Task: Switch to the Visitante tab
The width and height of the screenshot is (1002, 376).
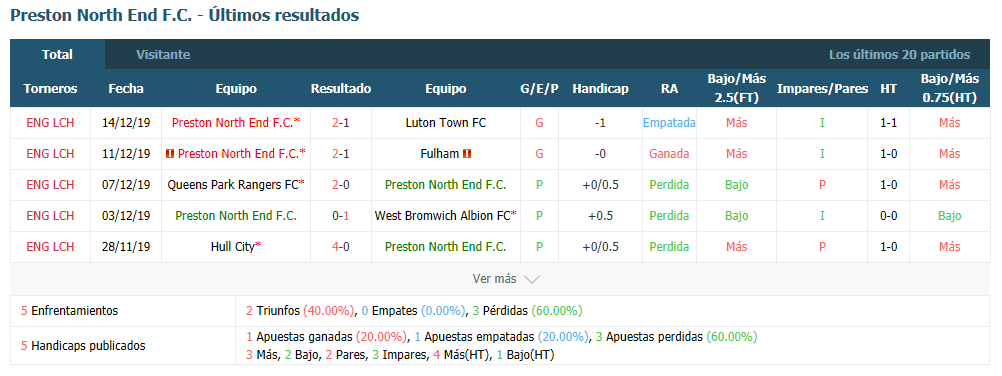Action: coord(163,54)
